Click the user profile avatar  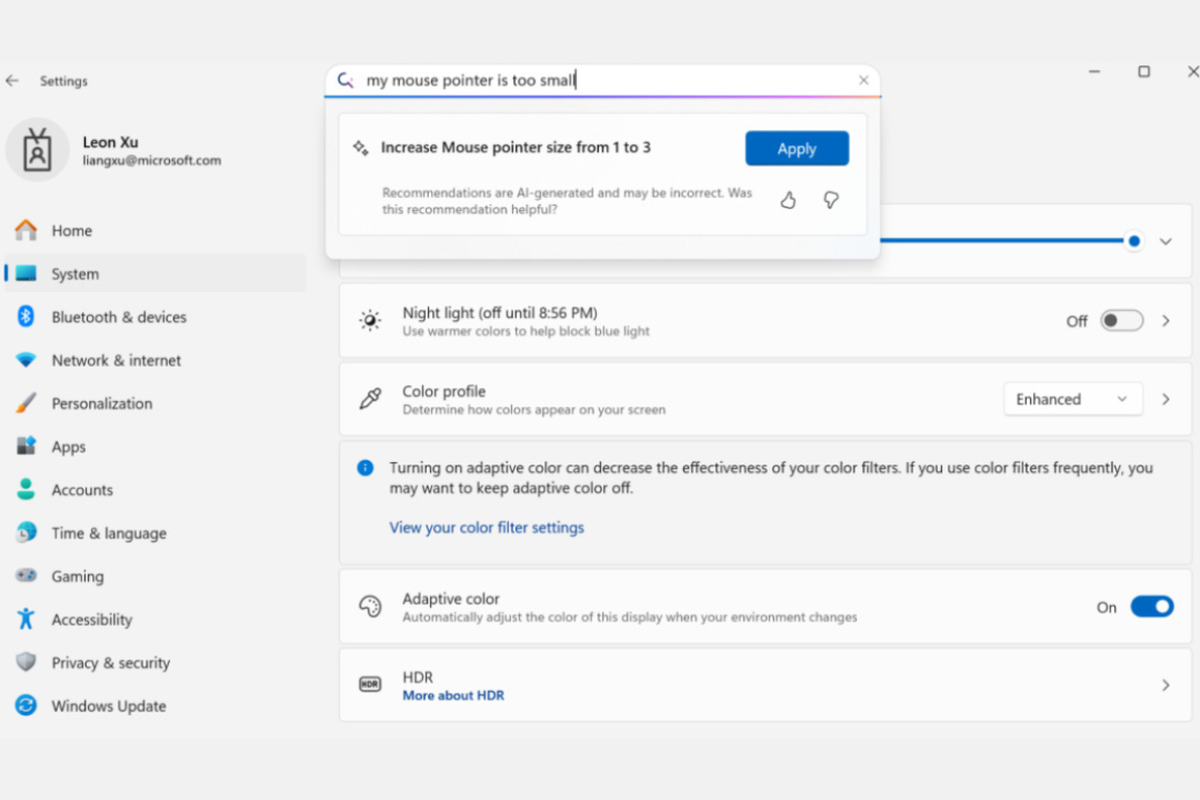(x=37, y=150)
